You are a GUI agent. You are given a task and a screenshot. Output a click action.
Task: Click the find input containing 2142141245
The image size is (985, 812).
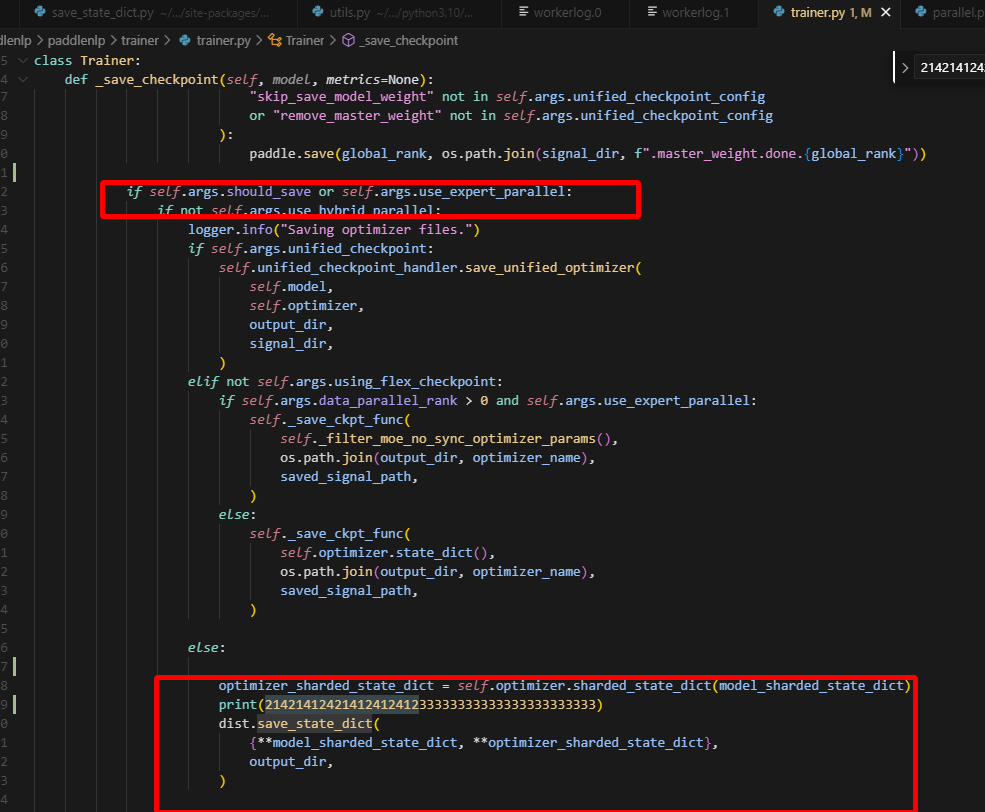[x=950, y=68]
